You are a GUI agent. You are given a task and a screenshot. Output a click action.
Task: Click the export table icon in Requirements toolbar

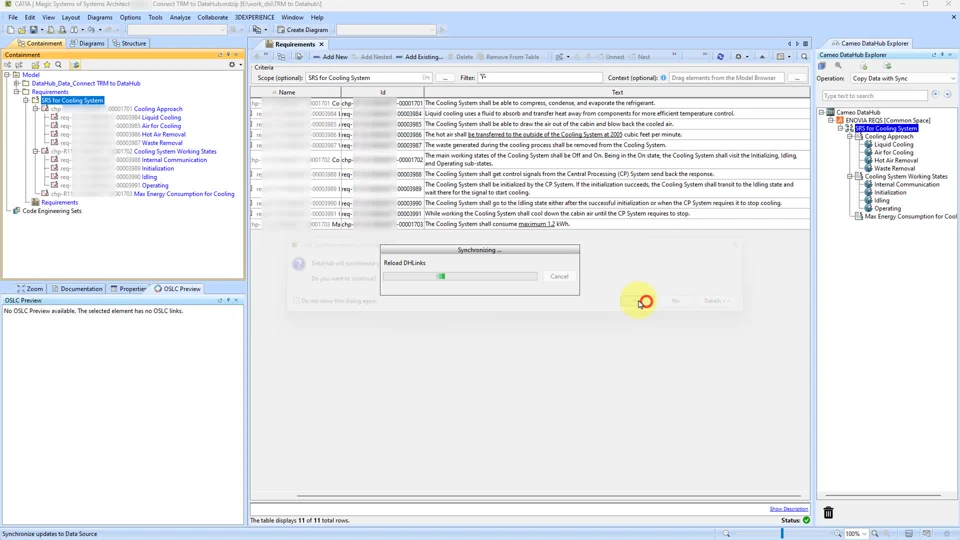[x=781, y=56]
